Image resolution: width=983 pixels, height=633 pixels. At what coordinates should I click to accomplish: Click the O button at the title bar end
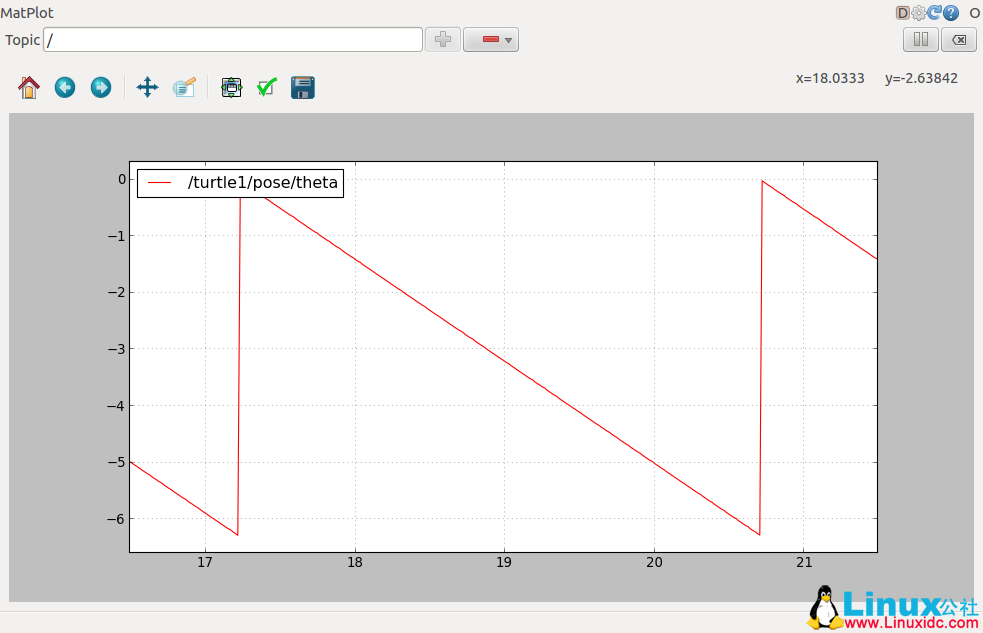coord(975,13)
